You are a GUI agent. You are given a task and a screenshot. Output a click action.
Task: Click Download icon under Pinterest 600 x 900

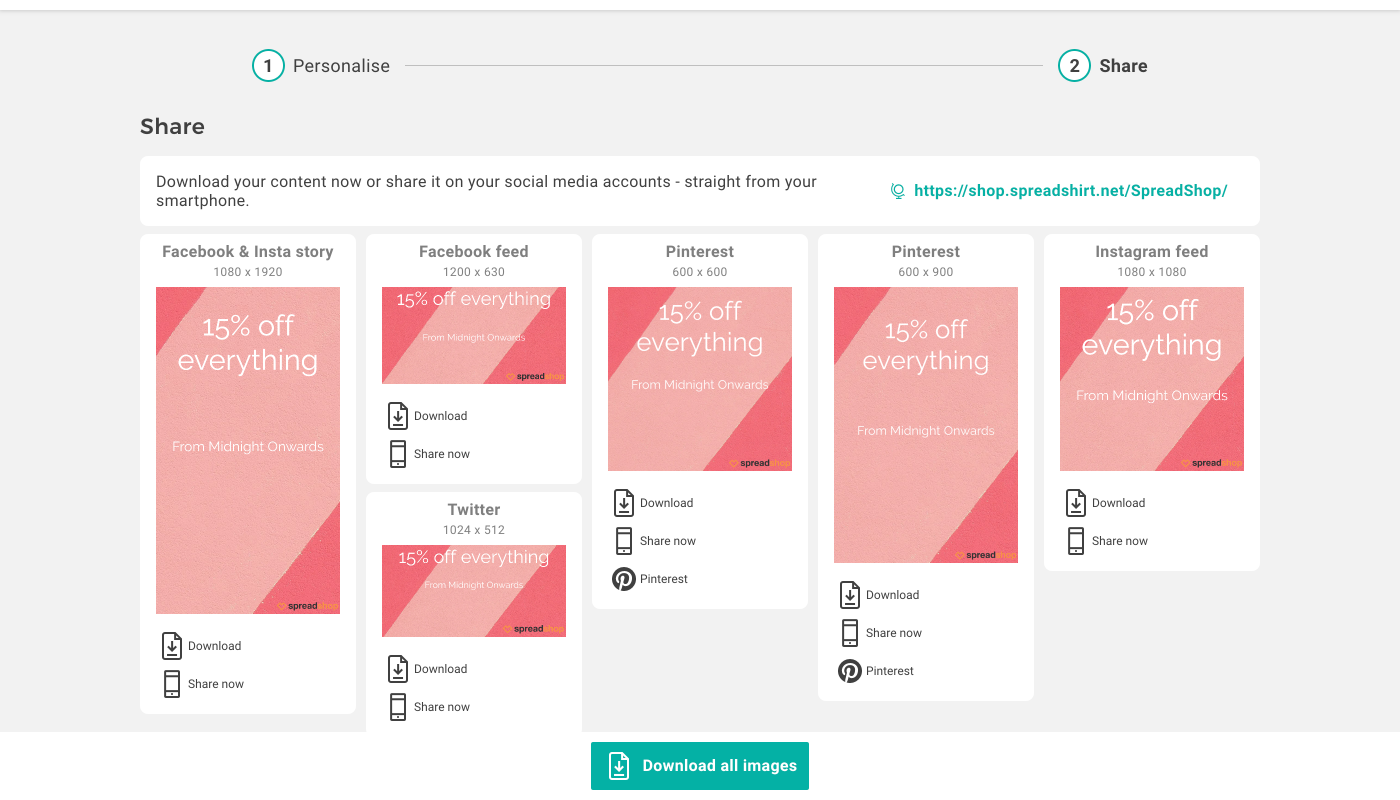(850, 595)
